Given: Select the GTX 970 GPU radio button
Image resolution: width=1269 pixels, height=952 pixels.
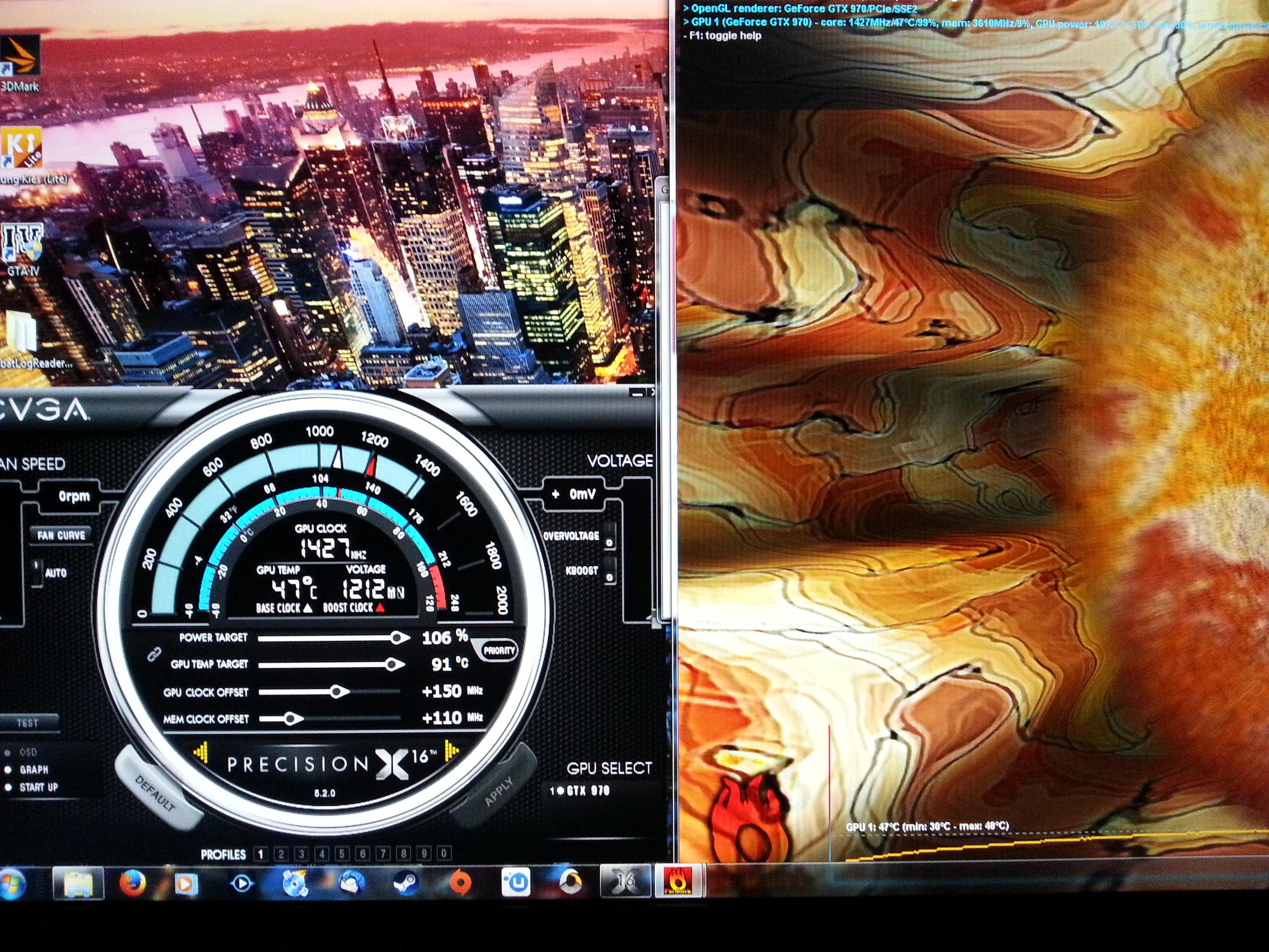Looking at the screenshot, I should pos(561,791).
